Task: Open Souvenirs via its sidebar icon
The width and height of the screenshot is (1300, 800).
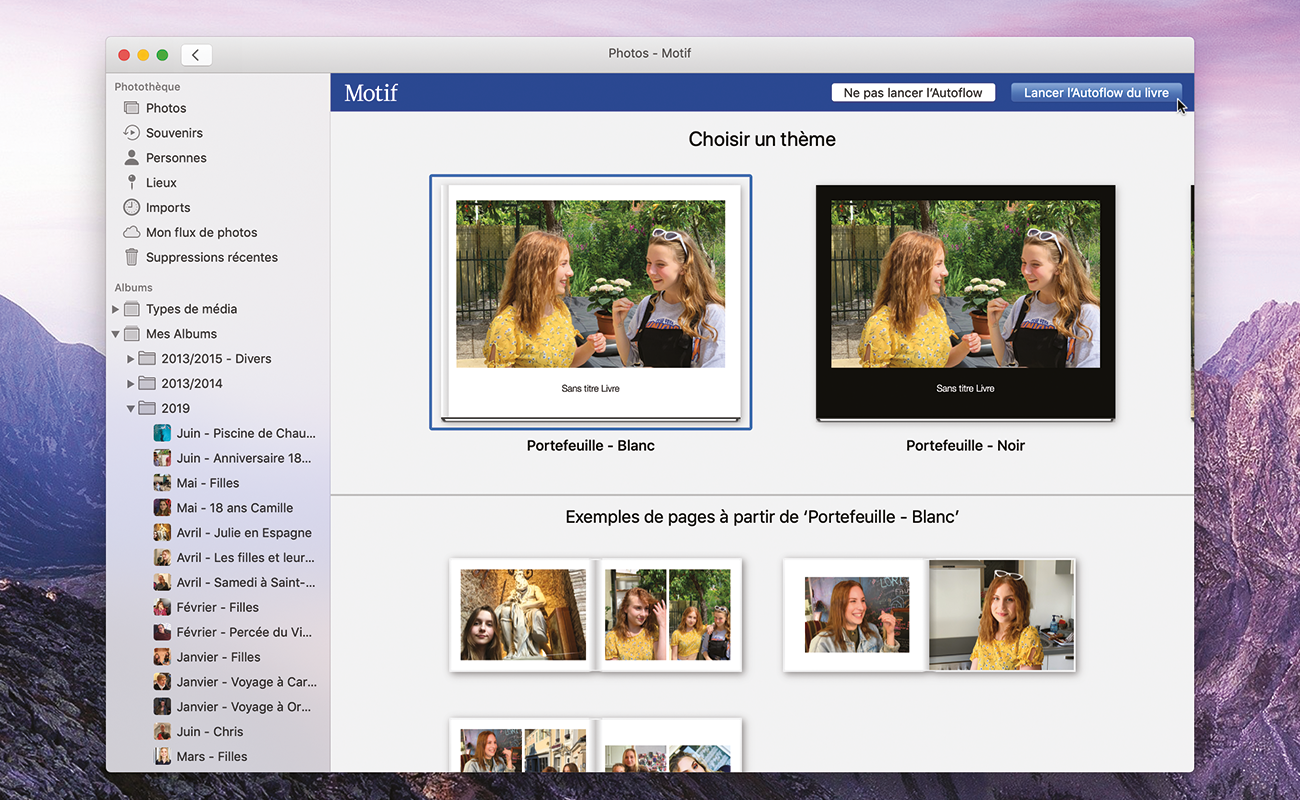Action: [131, 133]
